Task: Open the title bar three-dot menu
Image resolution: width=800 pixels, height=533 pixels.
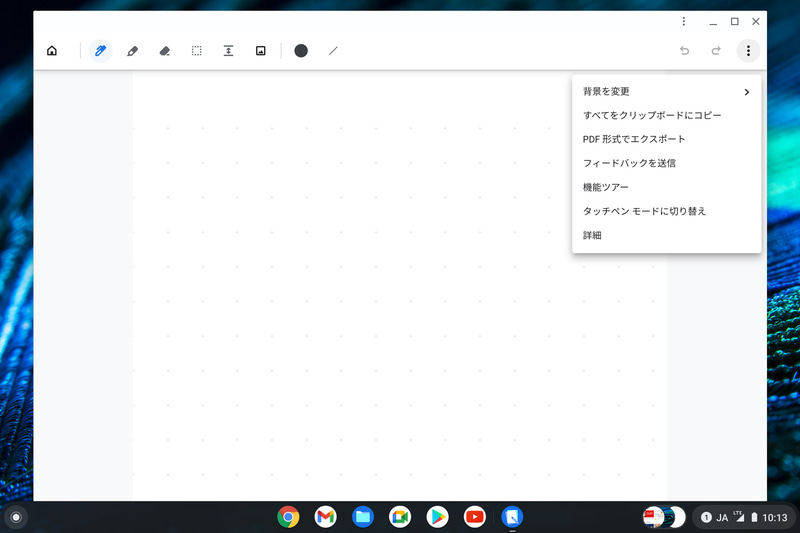Action: point(684,21)
